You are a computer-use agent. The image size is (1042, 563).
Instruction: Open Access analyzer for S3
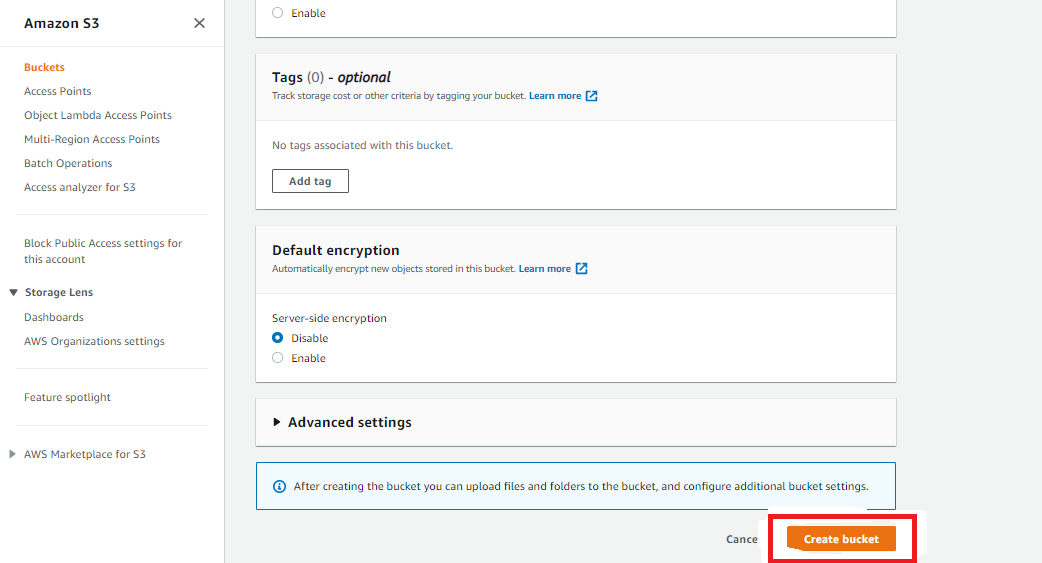80,187
